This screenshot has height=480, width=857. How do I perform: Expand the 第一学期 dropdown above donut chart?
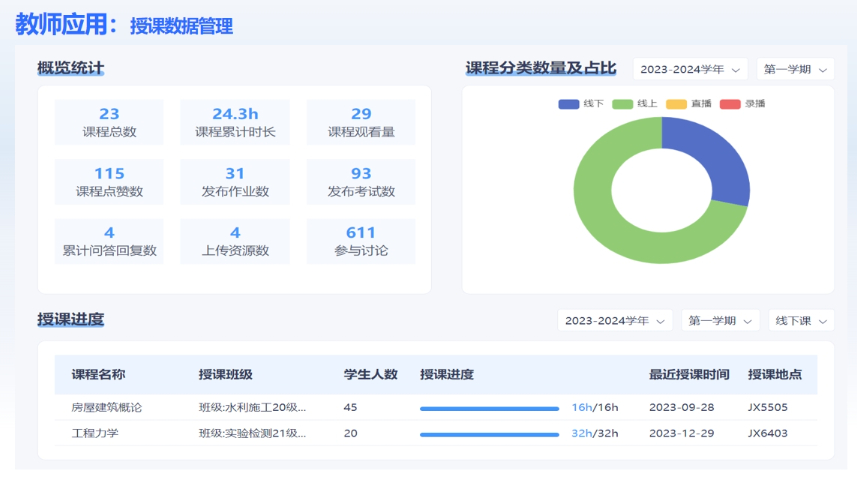pyautogui.click(x=795, y=69)
